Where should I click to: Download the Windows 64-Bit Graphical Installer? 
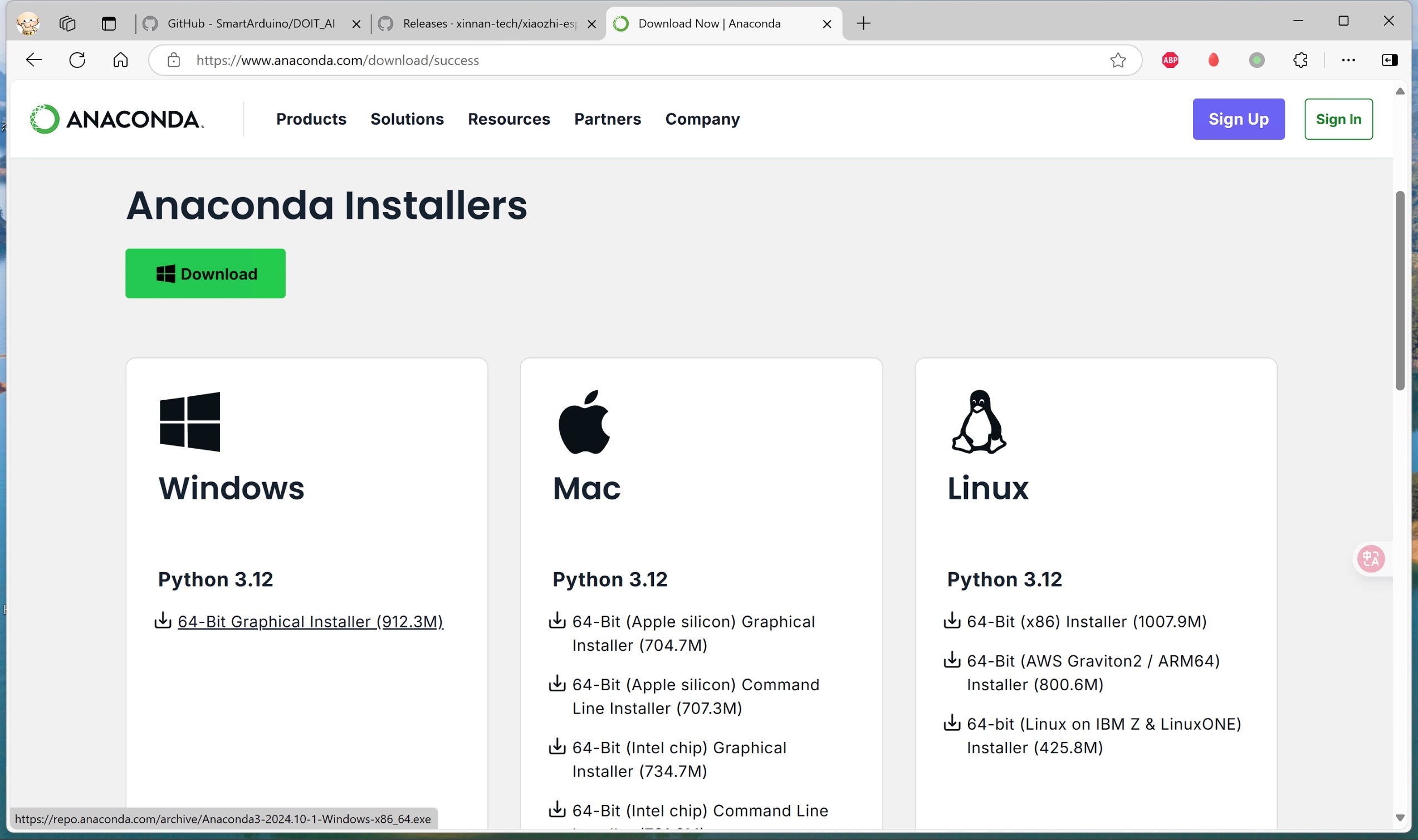[310, 621]
